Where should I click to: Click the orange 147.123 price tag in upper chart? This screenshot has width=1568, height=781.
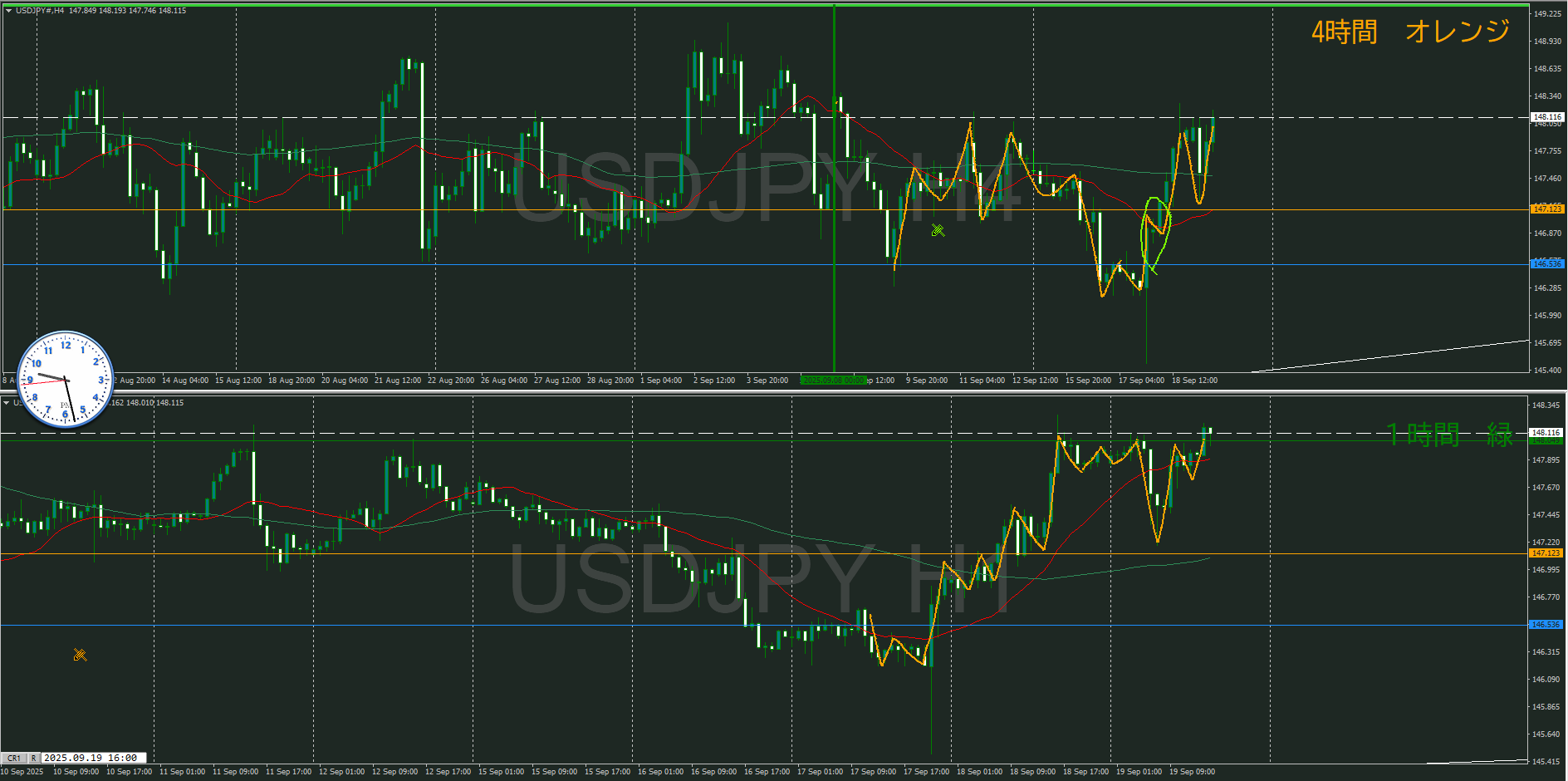pos(1546,209)
